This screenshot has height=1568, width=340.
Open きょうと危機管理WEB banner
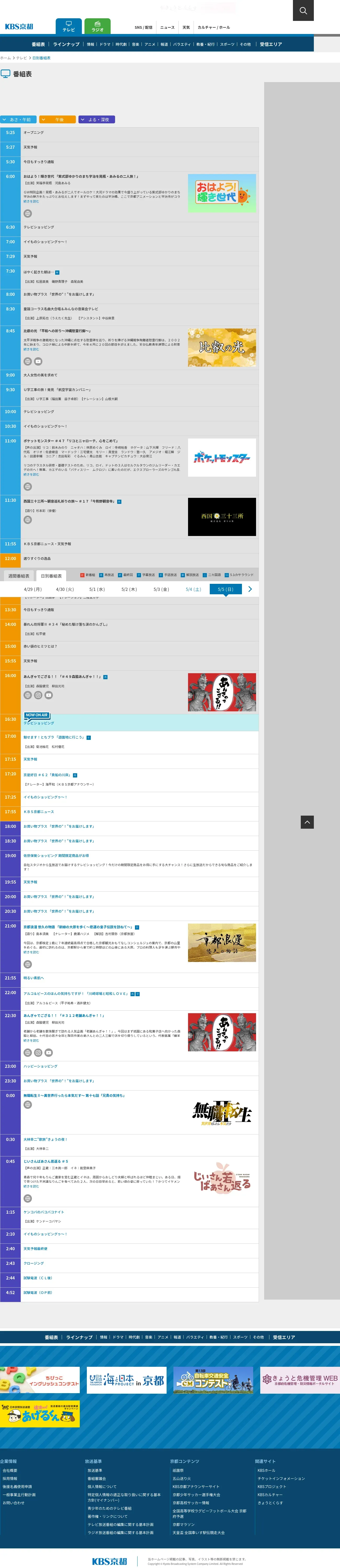300,1380
